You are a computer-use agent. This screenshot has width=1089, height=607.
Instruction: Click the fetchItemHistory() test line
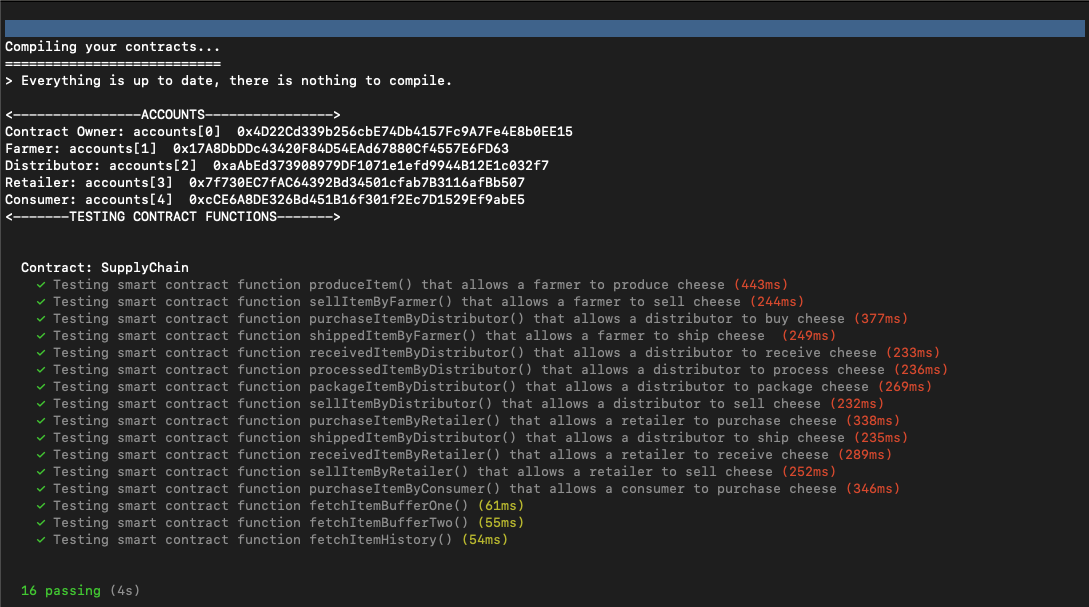pyautogui.click(x=272, y=540)
